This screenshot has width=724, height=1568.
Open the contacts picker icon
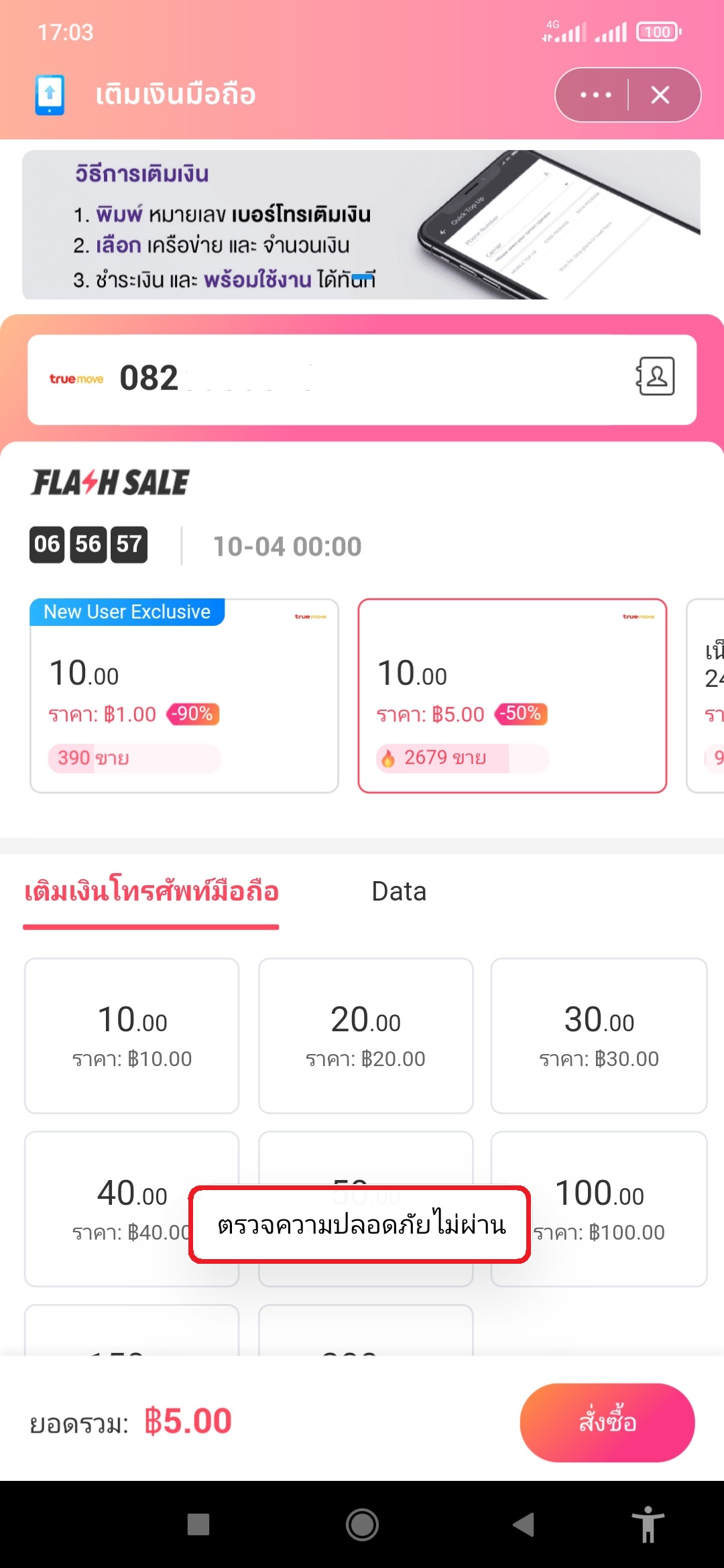point(656,377)
